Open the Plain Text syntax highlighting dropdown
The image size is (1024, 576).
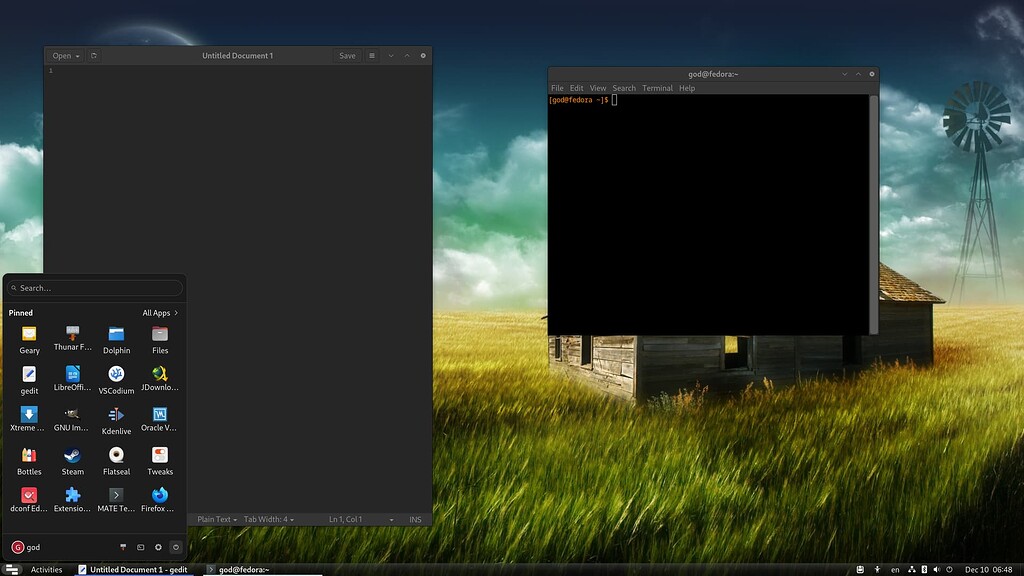point(217,519)
